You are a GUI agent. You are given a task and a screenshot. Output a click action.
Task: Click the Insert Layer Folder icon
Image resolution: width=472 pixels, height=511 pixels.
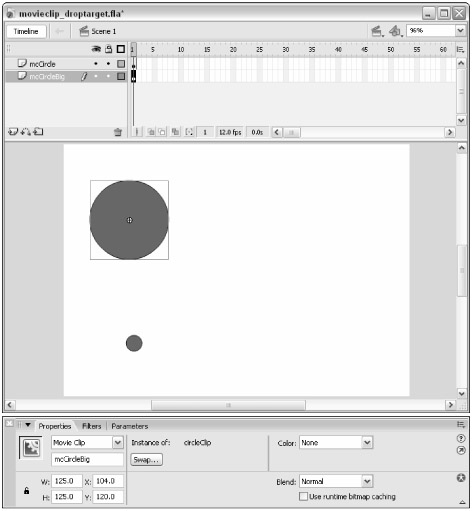(39, 132)
